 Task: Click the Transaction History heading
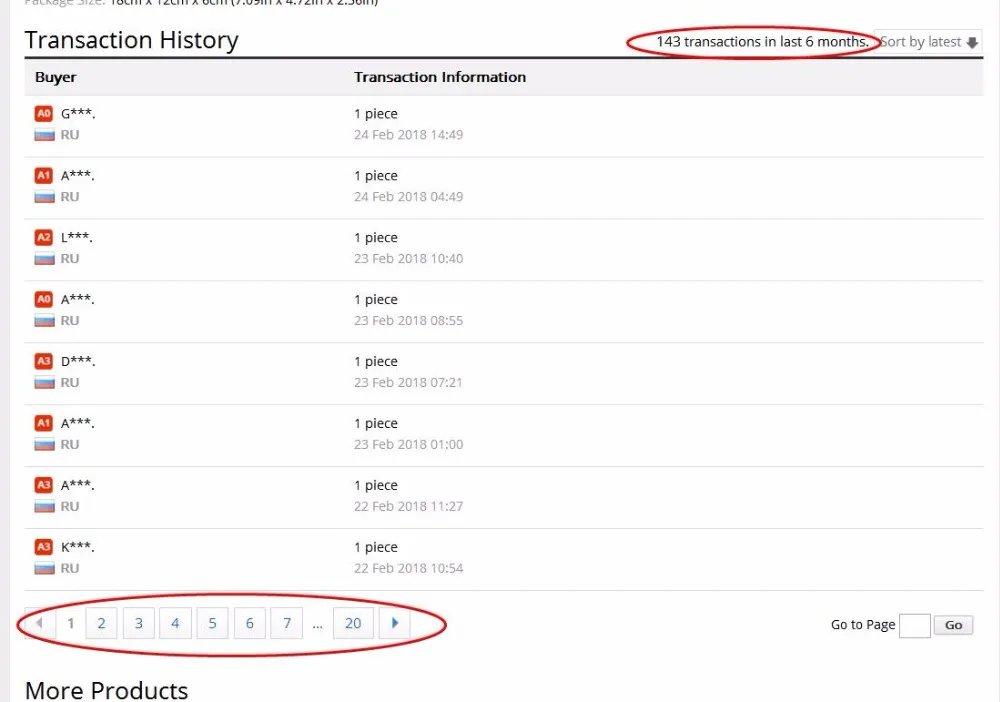131,40
